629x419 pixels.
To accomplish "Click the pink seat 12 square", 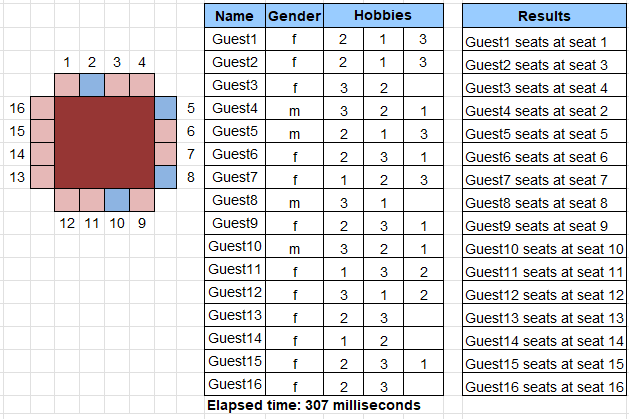I will tap(67, 200).
